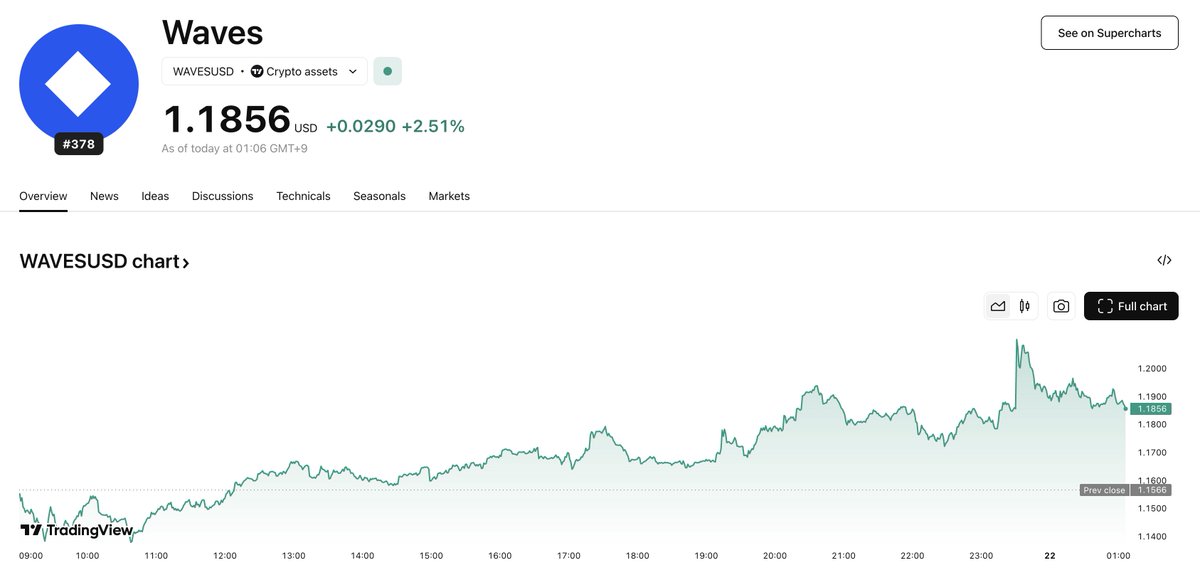Switch to candlestick chart view
Screen dimensions: 1200x580
coord(1024,307)
